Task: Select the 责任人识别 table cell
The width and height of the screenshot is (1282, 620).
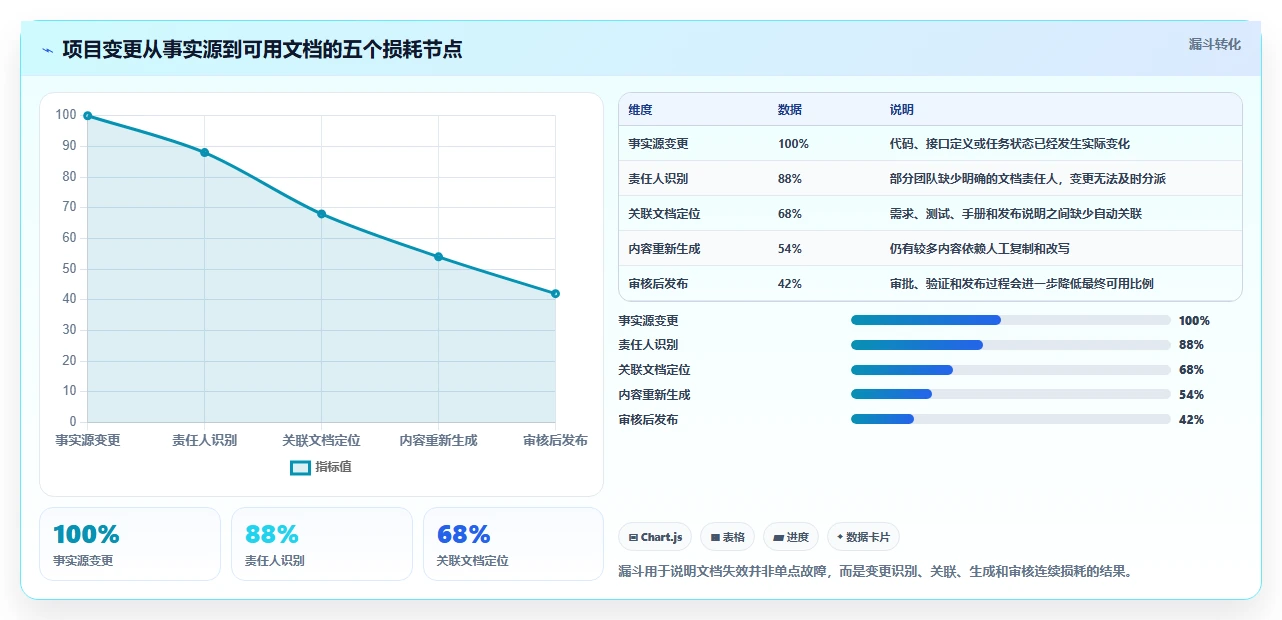Action: coord(659,179)
